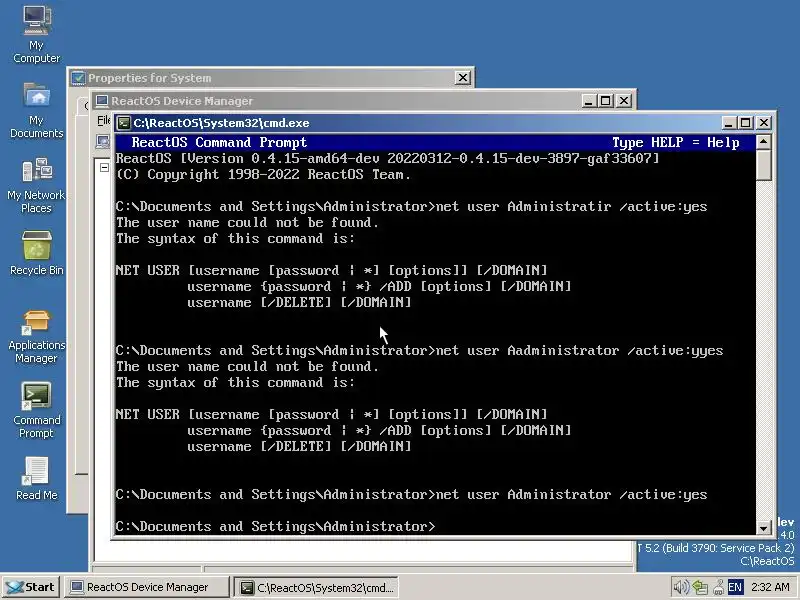Click the cmd.exe title bar system icon
The image size is (800, 600).
click(123, 123)
